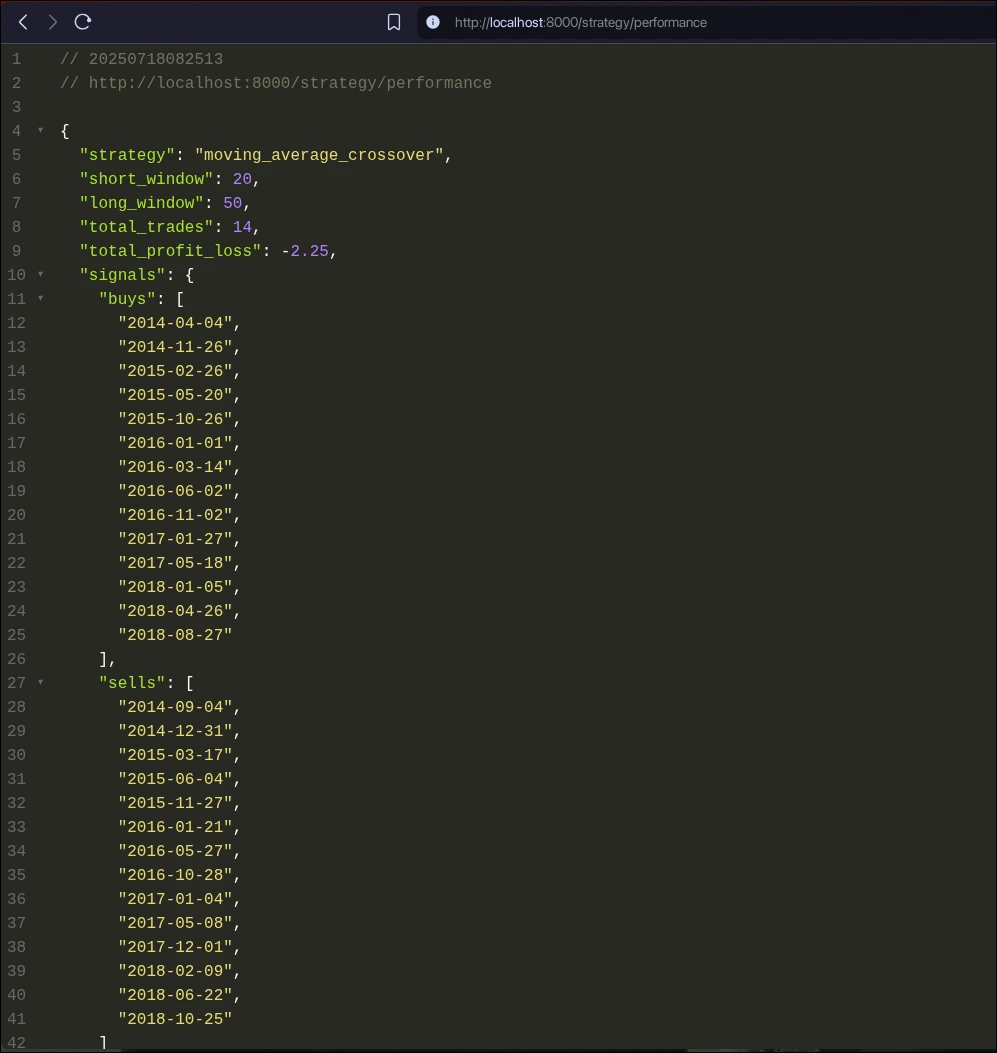Click the long_window value 50
This screenshot has width=997, height=1053.
[x=232, y=203]
